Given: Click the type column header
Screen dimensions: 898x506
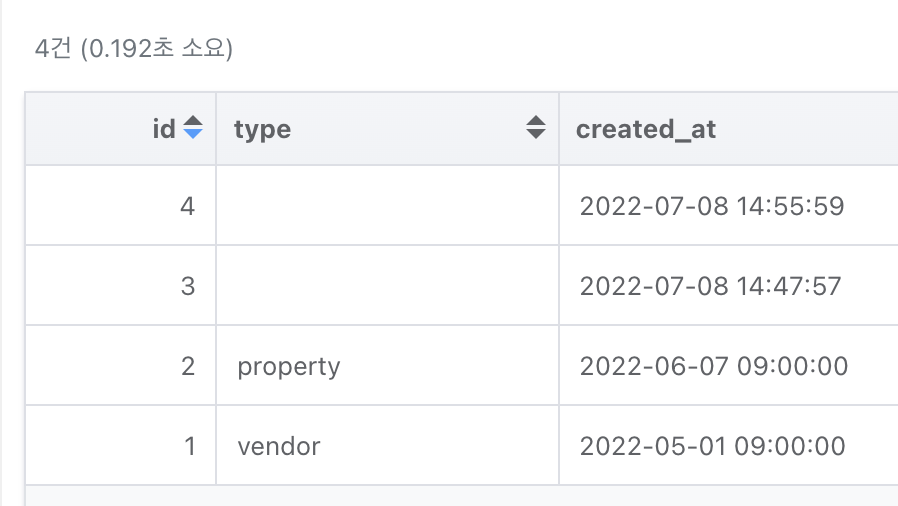Looking at the screenshot, I should (388, 129).
